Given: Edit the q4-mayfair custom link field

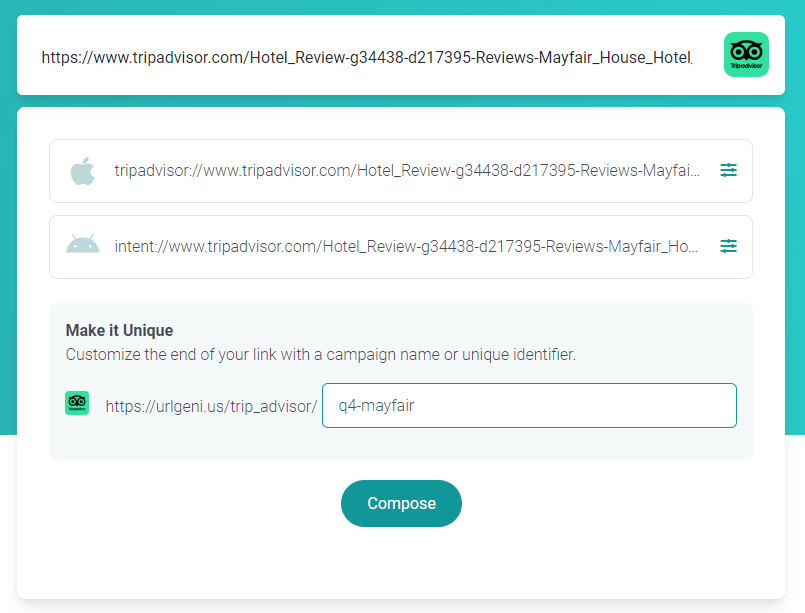Looking at the screenshot, I should coord(529,406).
